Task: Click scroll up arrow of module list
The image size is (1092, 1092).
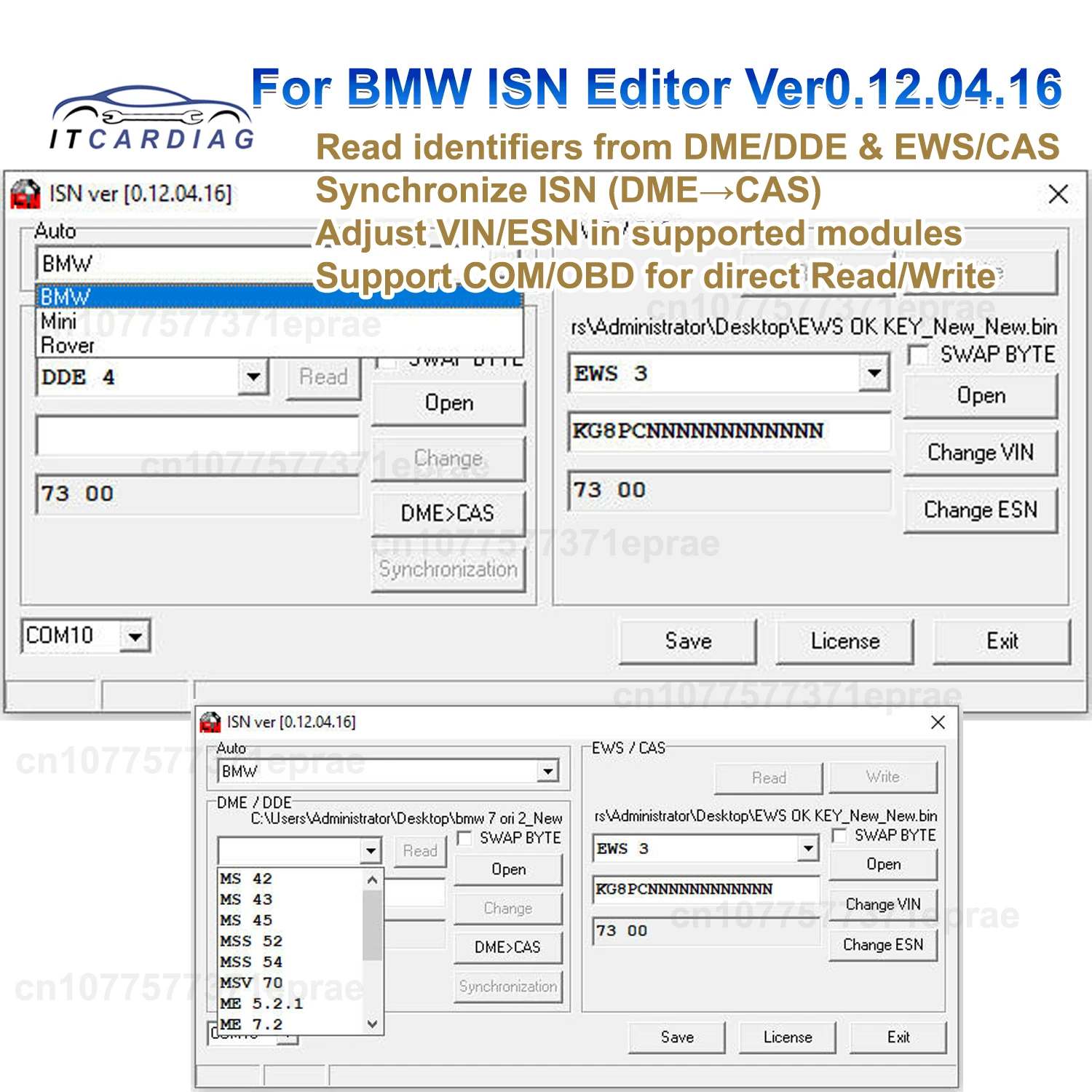Action: click(x=372, y=879)
